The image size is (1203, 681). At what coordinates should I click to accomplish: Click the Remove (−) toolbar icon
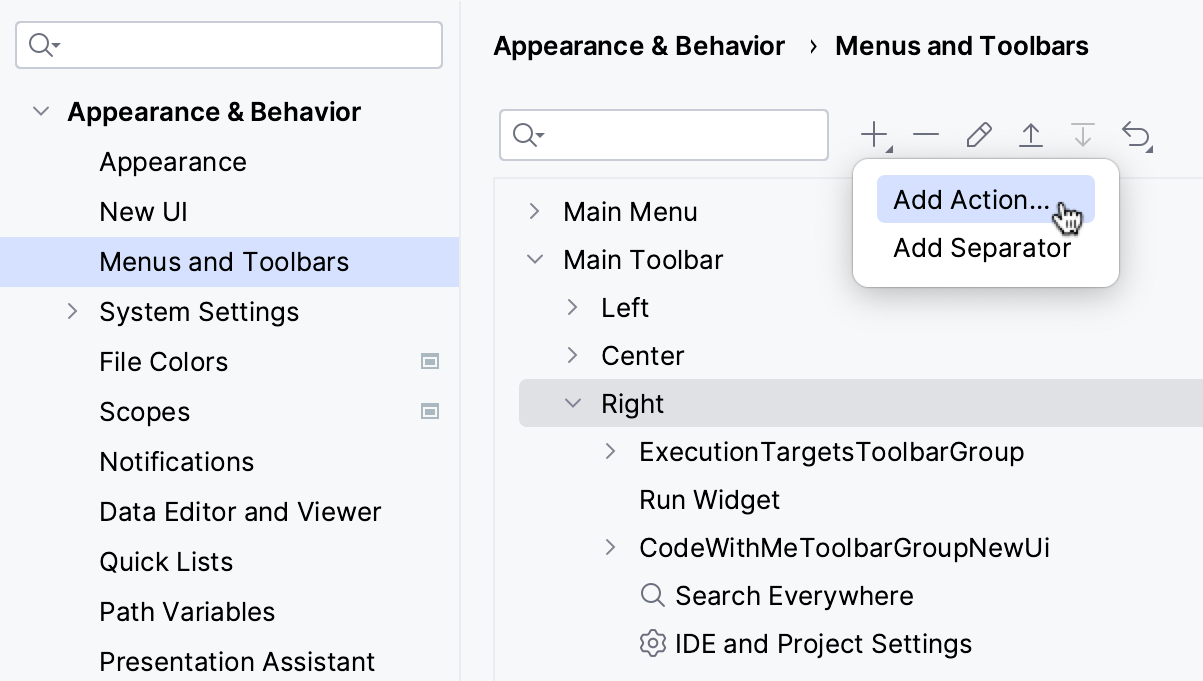coord(926,134)
